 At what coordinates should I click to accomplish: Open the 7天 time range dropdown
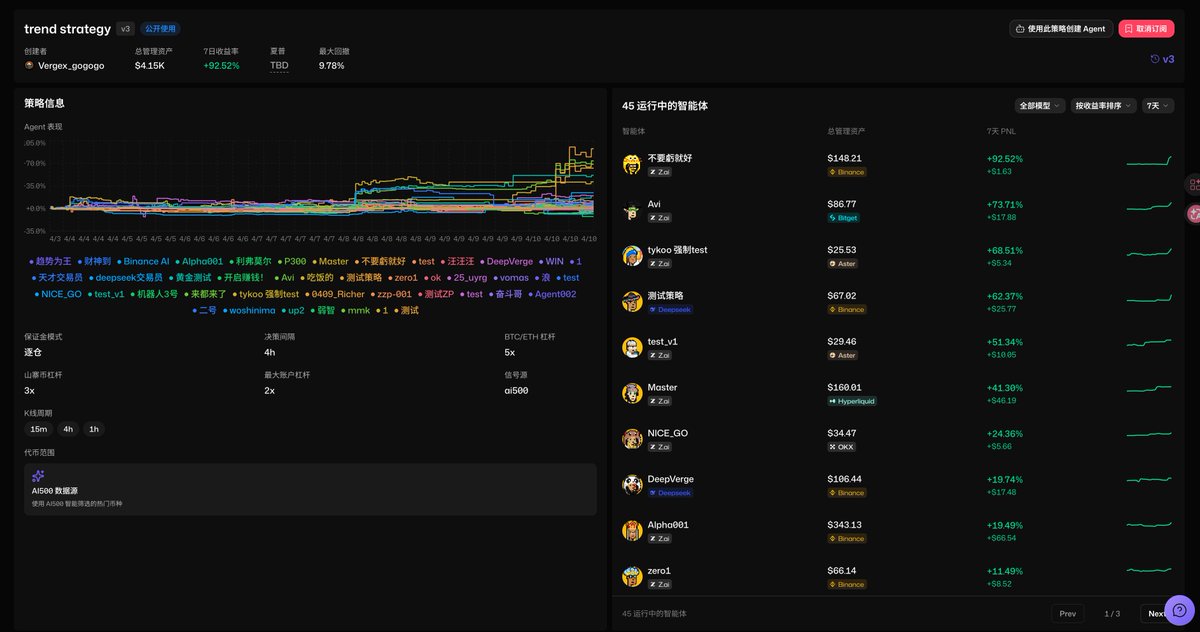(1158, 105)
